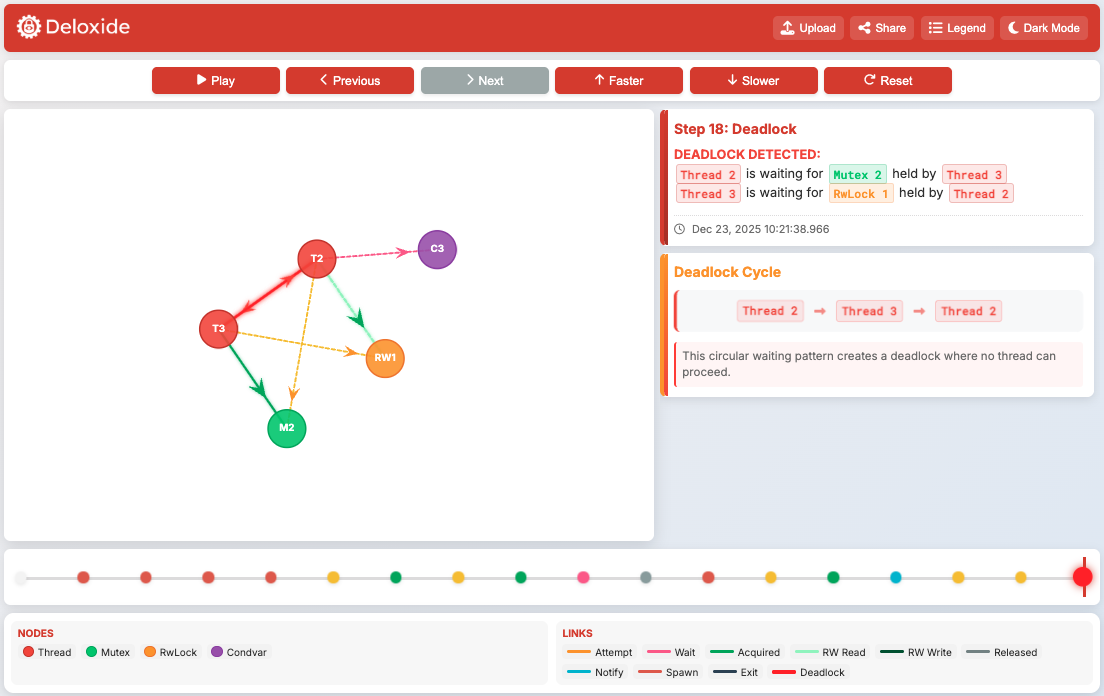
Task: Go to the Previous step
Action: tap(349, 81)
